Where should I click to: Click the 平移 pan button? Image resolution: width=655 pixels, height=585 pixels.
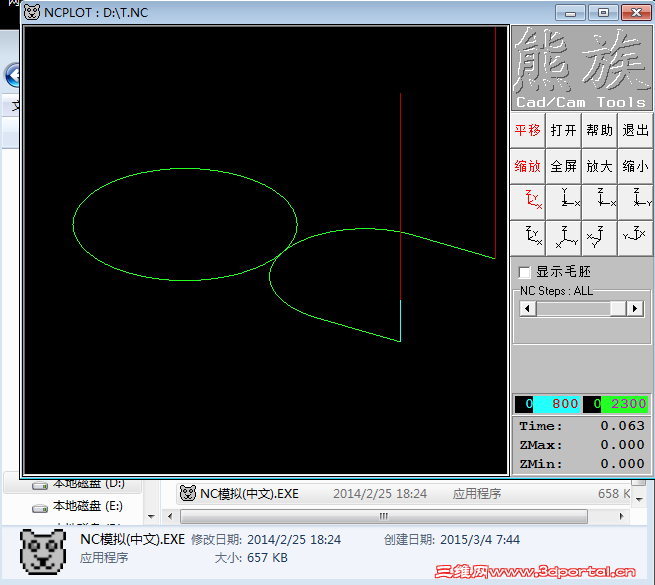click(x=528, y=130)
